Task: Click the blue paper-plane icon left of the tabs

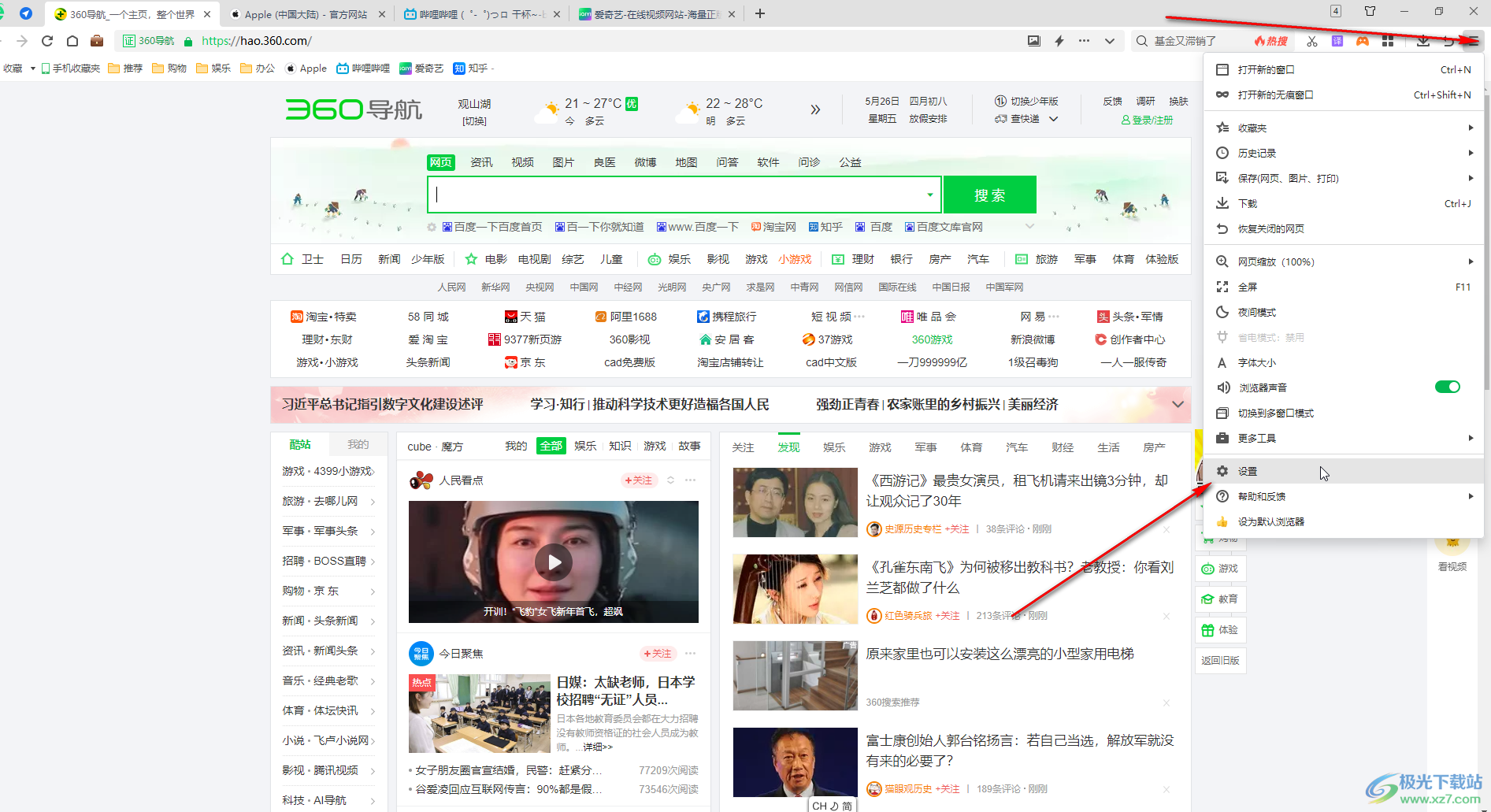Action: (x=26, y=13)
